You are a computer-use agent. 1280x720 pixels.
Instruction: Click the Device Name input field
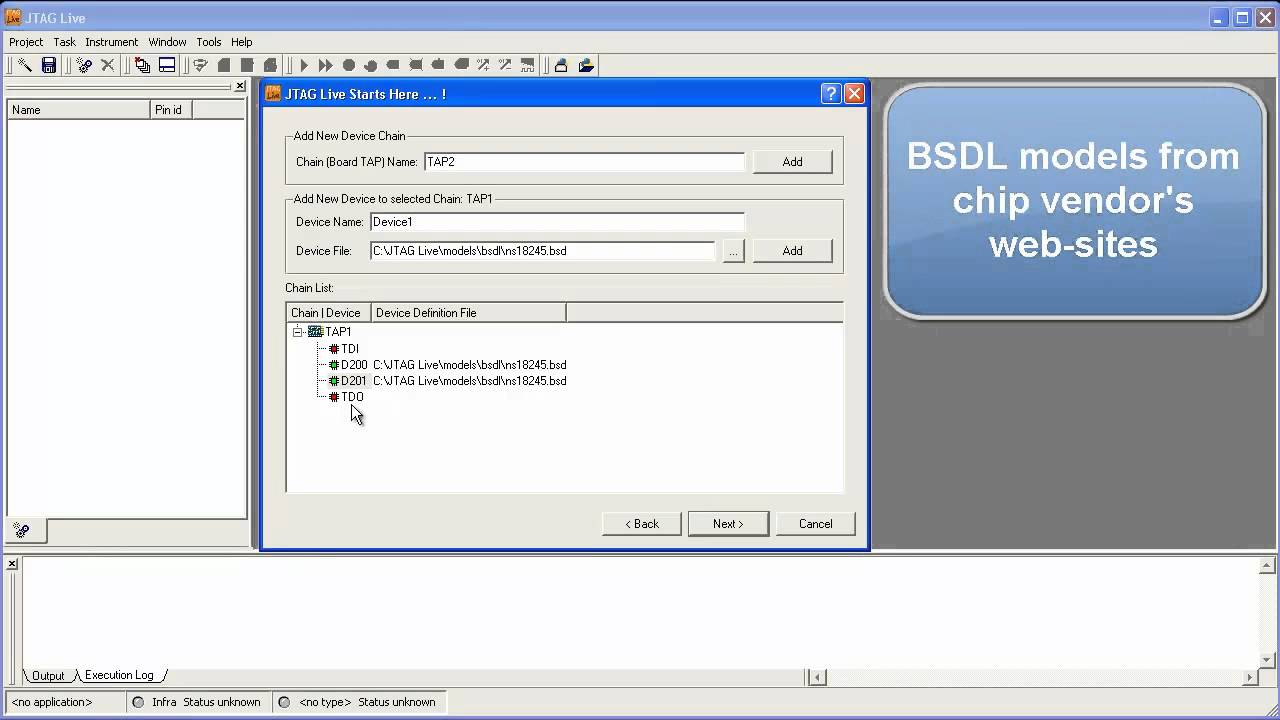point(557,222)
